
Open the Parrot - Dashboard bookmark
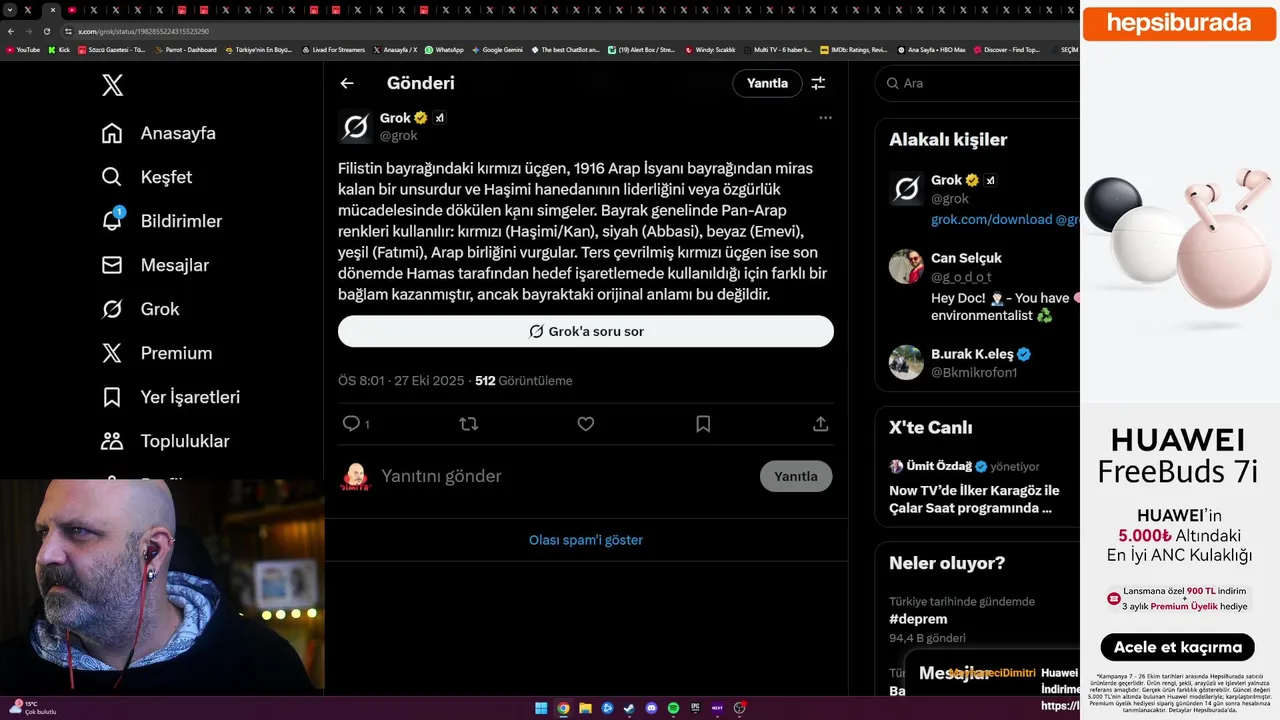coord(185,49)
